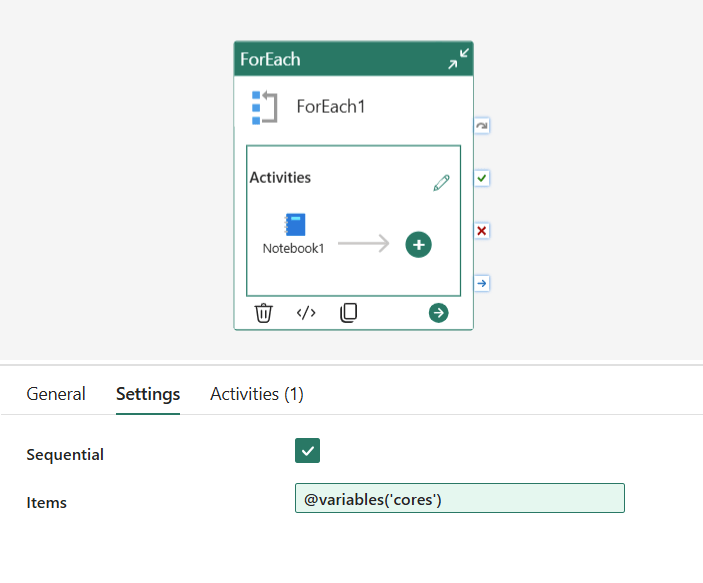
Task: Delete the ForEach activity with trash icon
Action: (x=263, y=313)
